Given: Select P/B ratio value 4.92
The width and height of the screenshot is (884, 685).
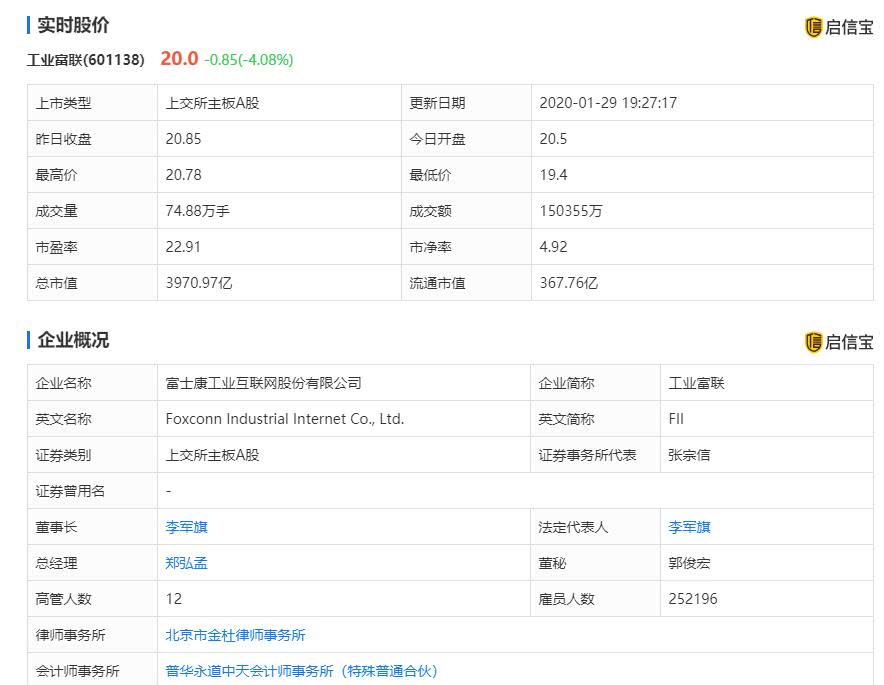Looking at the screenshot, I should (553, 247).
